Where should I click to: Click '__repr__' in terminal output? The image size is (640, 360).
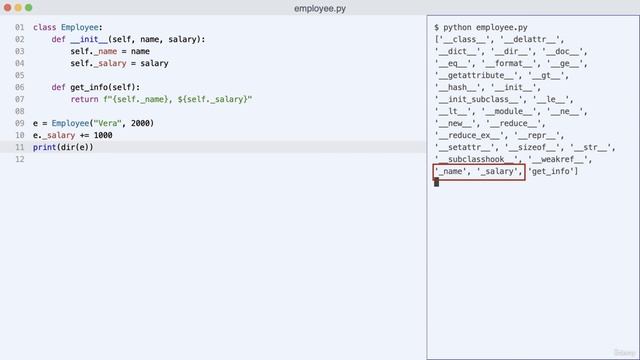point(537,135)
